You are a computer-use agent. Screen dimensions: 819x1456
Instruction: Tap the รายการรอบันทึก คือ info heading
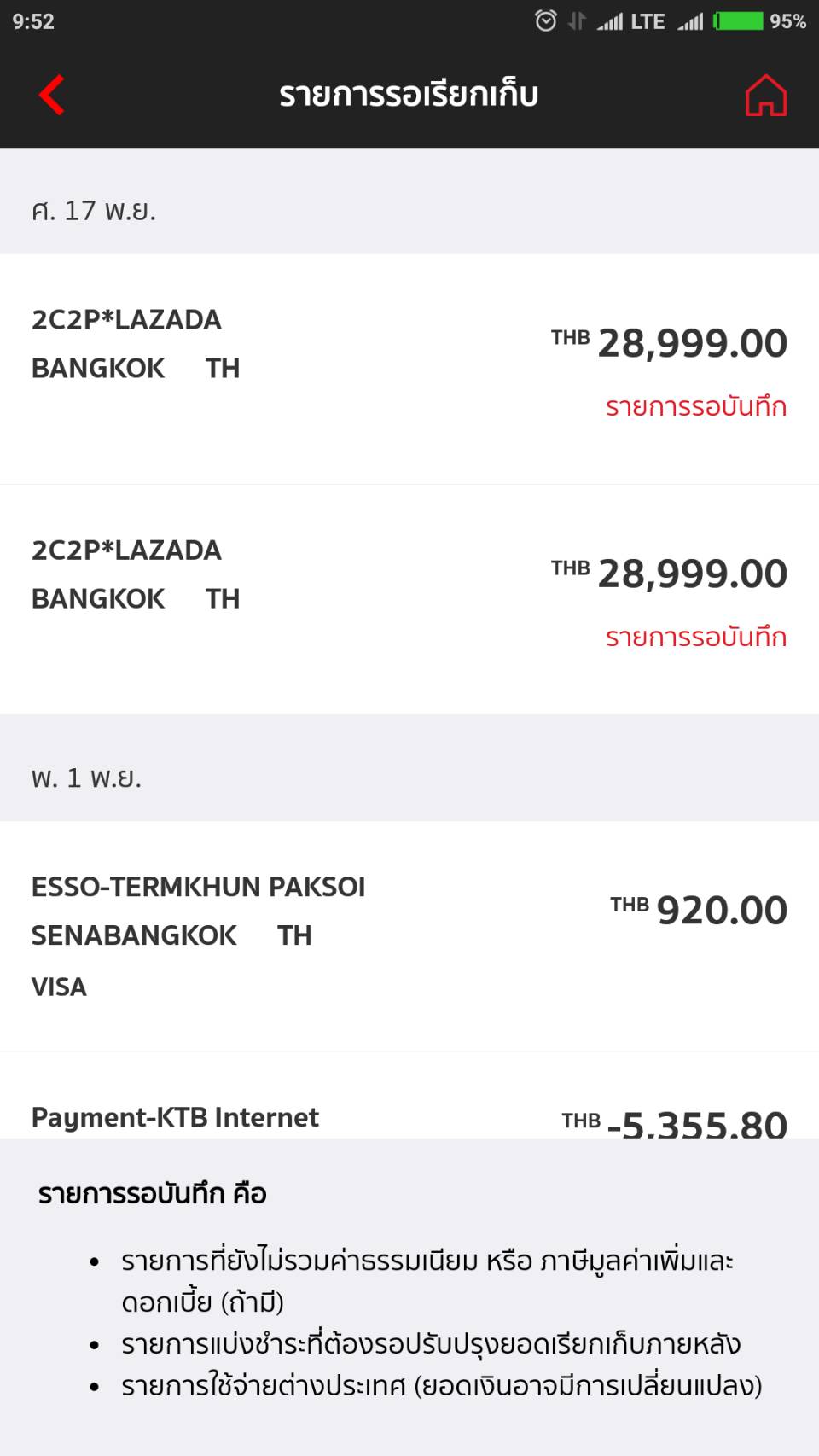[153, 1193]
